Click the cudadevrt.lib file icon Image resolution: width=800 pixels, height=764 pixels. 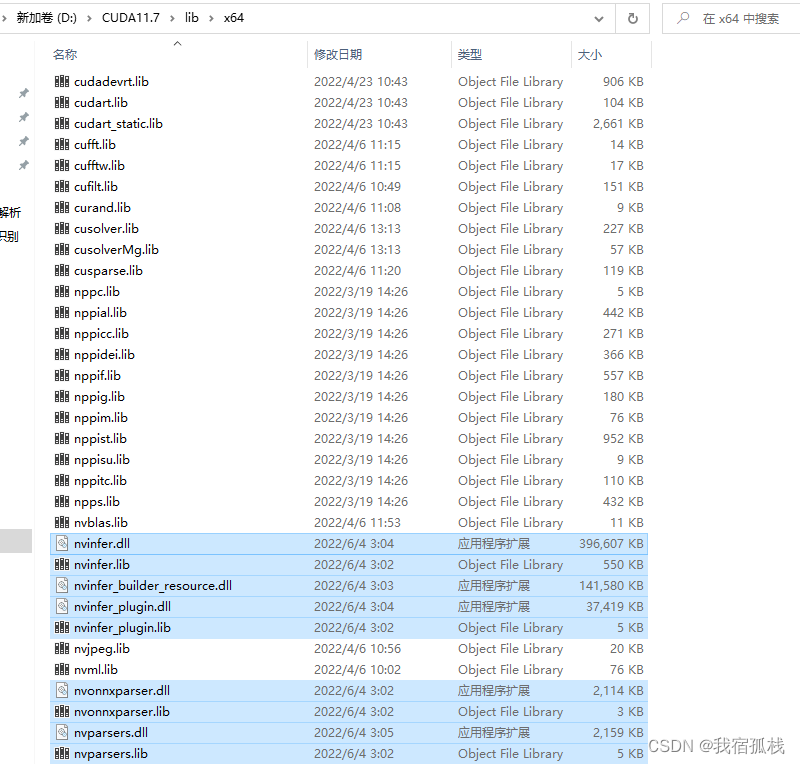62,81
